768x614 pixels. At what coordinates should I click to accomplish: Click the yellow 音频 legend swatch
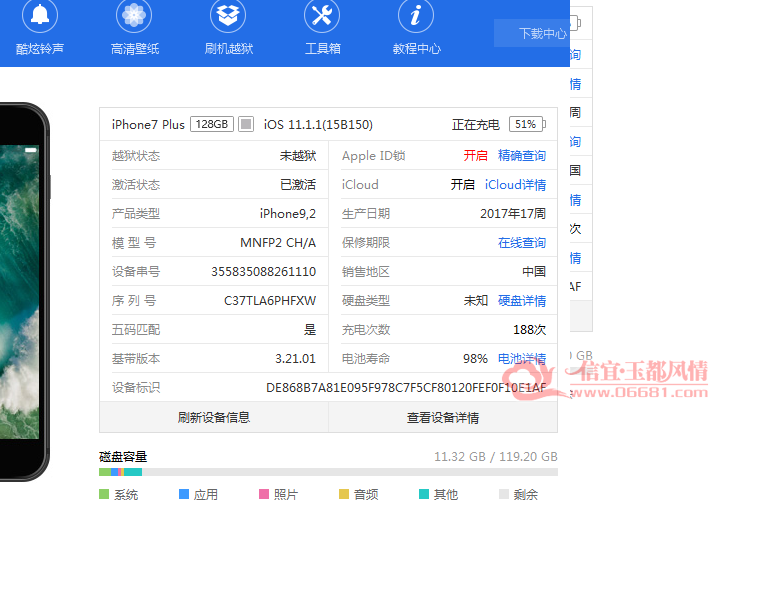(344, 494)
